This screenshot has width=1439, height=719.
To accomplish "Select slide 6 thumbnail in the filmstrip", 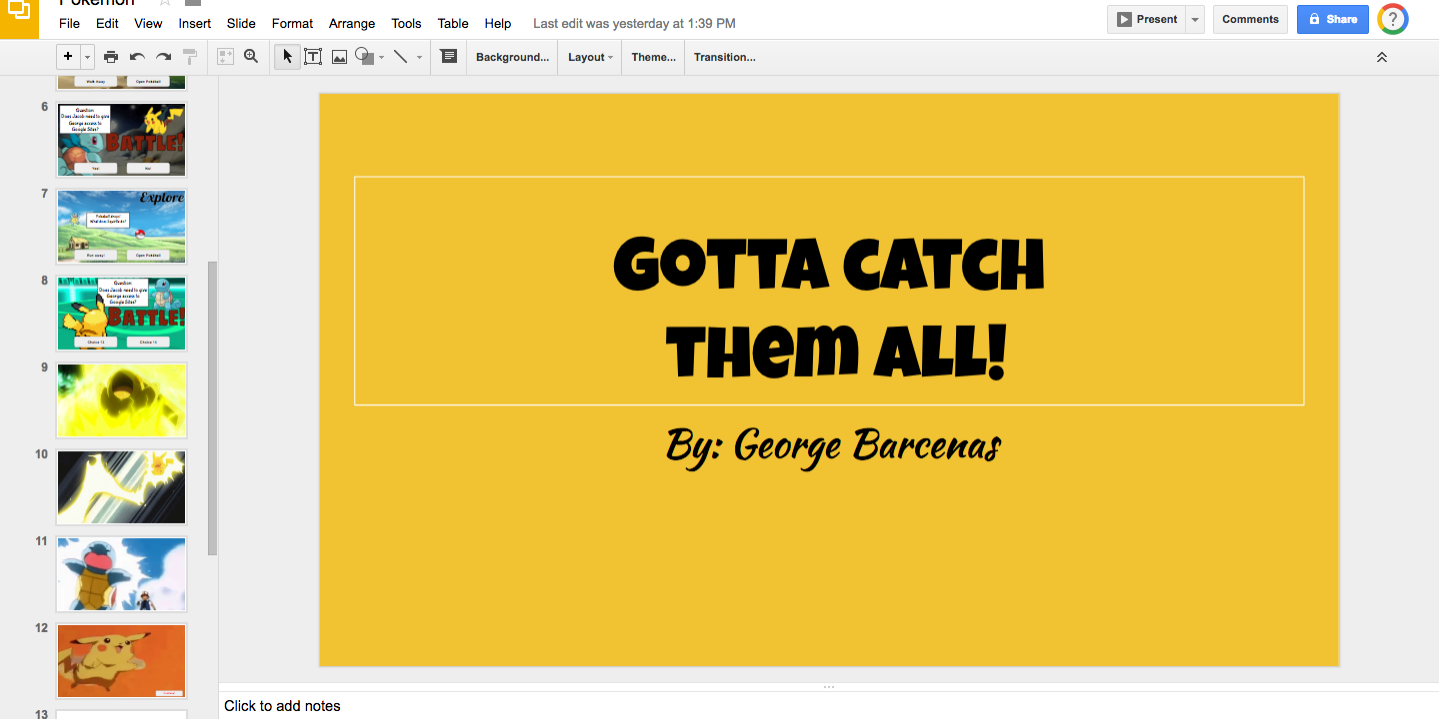I will (121, 140).
